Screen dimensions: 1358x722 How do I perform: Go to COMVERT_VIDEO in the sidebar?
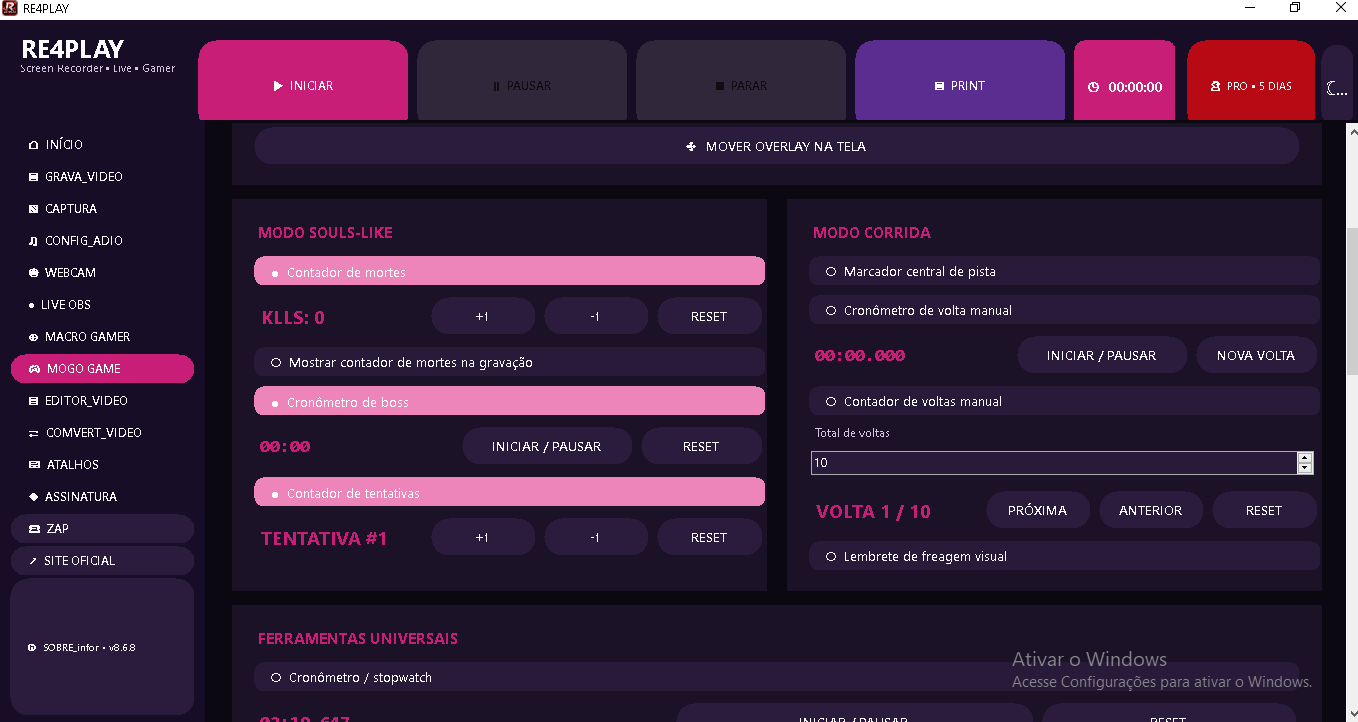102,433
